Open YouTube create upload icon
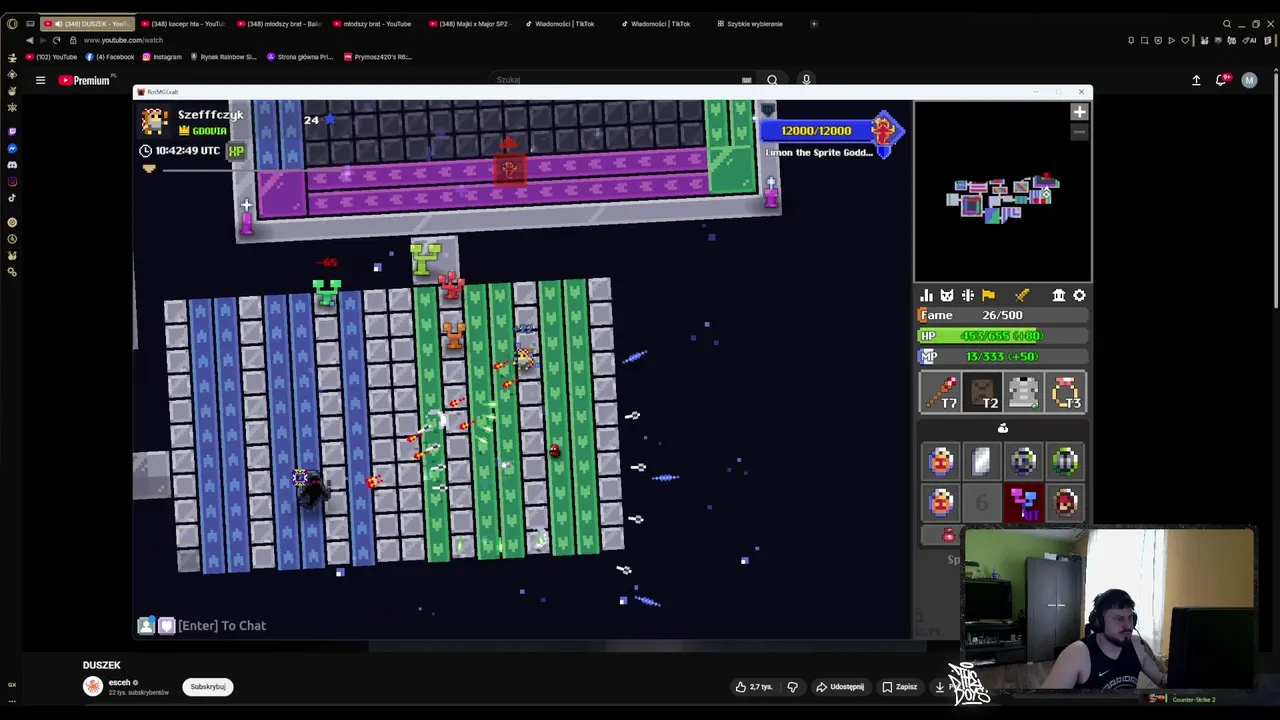The height and width of the screenshot is (720, 1280). tap(1196, 80)
